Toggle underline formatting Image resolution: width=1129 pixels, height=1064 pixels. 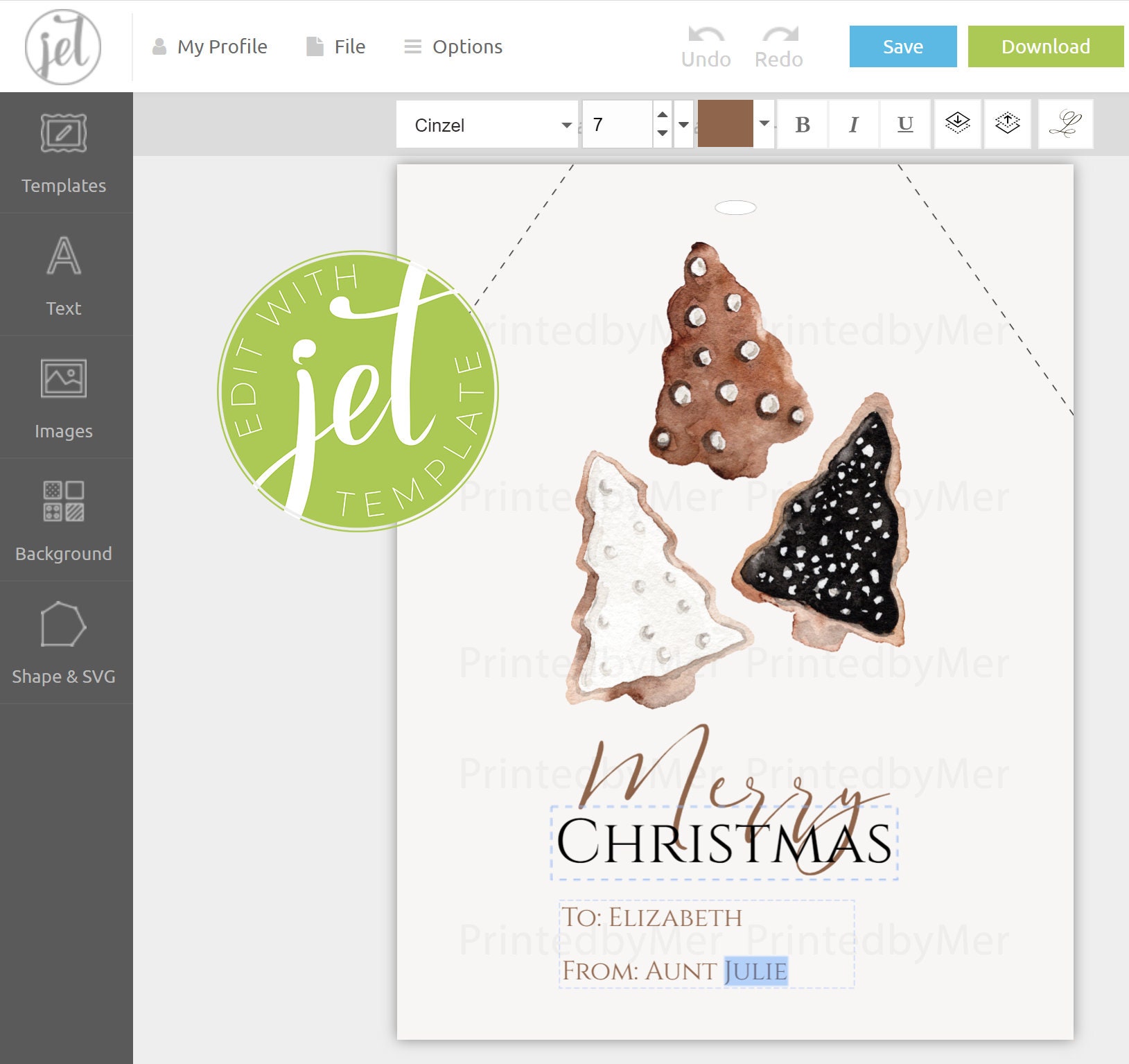pyautogui.click(x=904, y=125)
